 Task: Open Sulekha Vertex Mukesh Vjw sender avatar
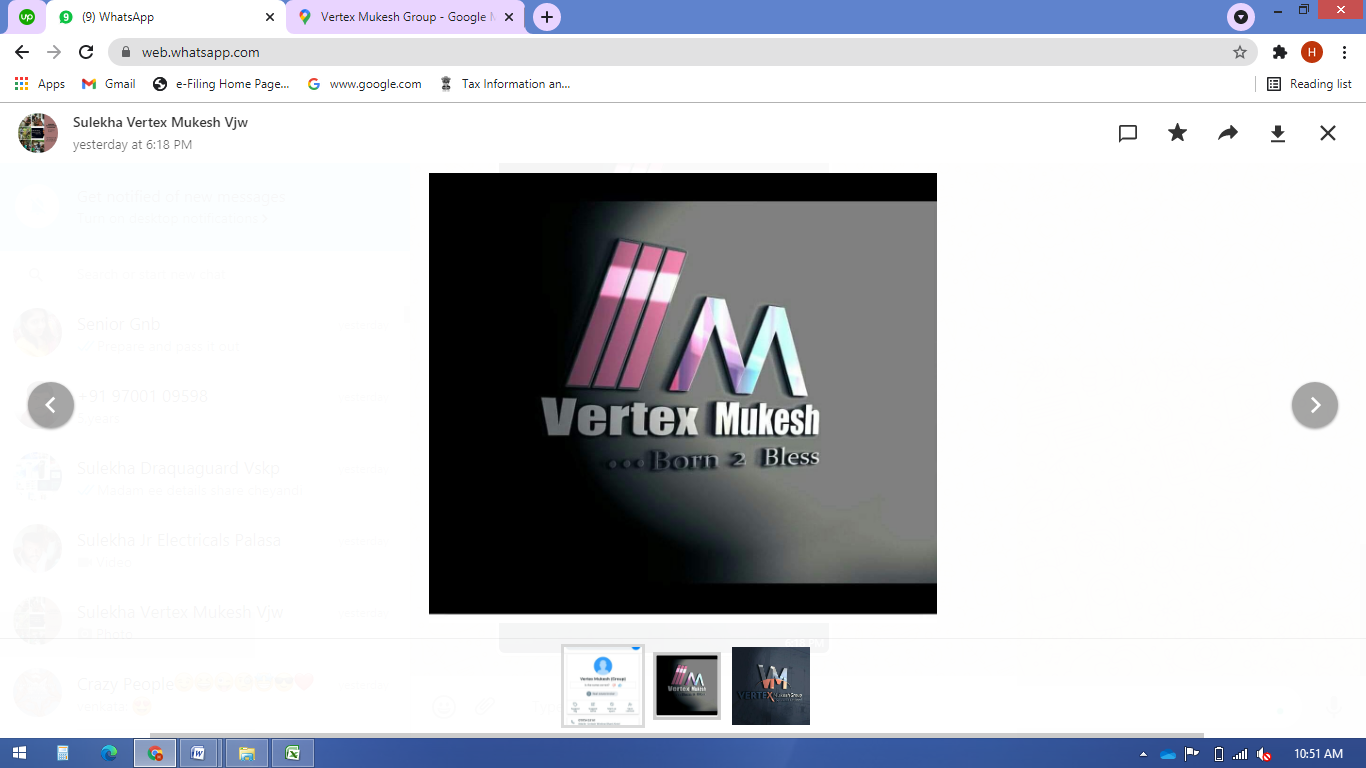coord(38,133)
